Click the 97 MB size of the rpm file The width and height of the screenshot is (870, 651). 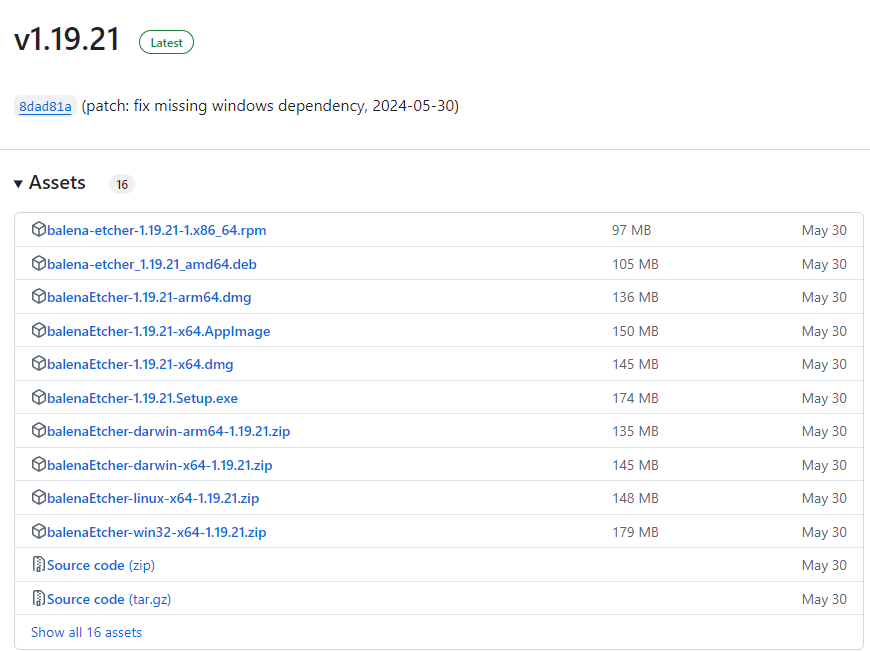click(x=631, y=230)
